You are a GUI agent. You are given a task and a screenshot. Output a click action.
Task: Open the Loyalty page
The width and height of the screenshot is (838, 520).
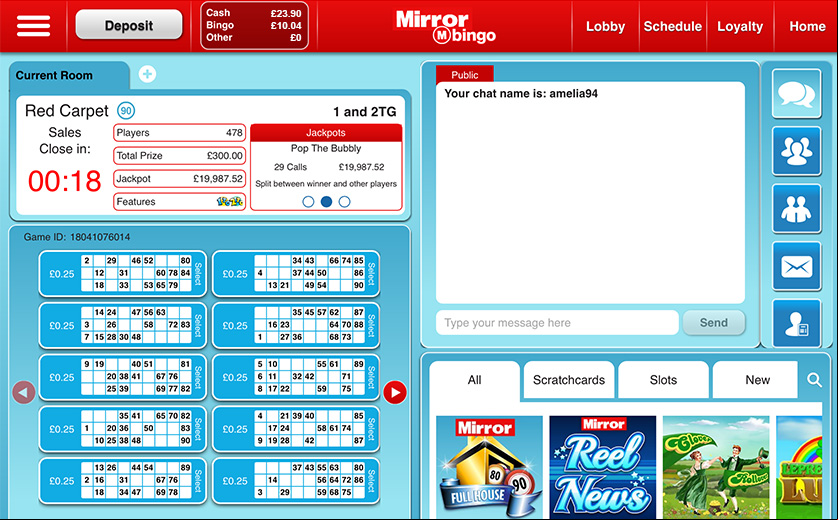pyautogui.click(x=740, y=26)
